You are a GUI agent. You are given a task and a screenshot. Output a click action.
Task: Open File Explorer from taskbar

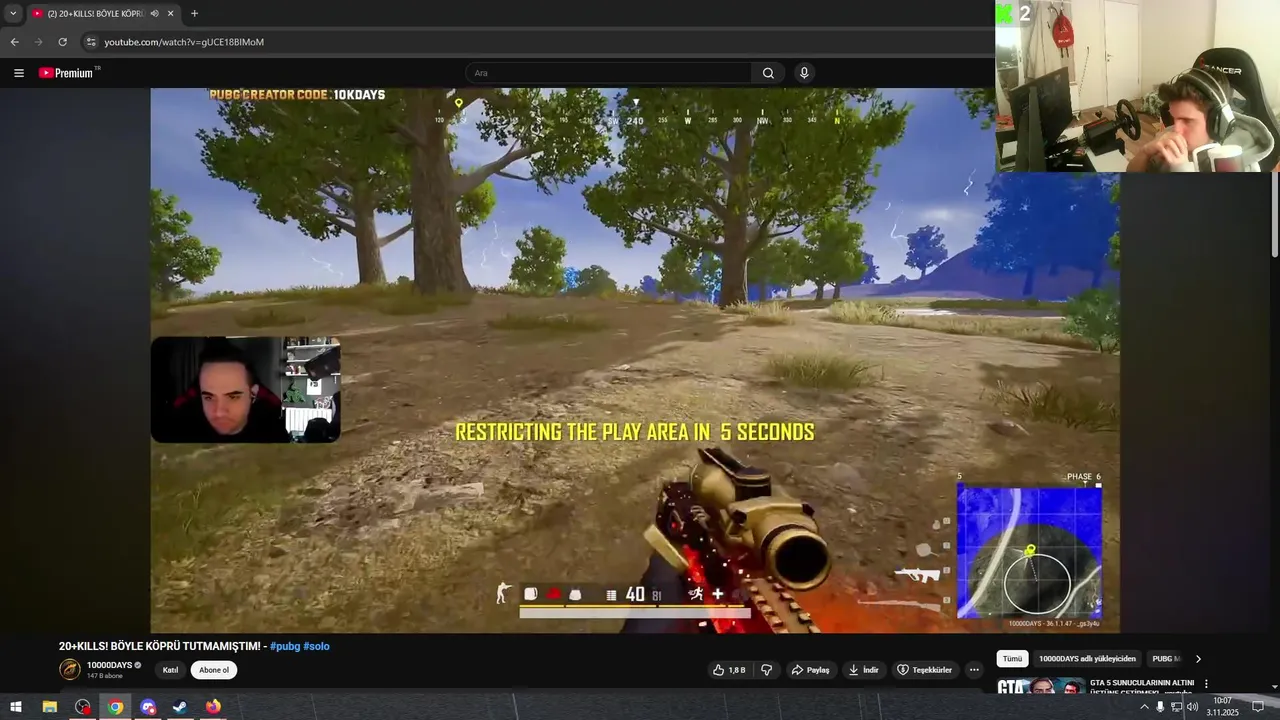click(49, 706)
